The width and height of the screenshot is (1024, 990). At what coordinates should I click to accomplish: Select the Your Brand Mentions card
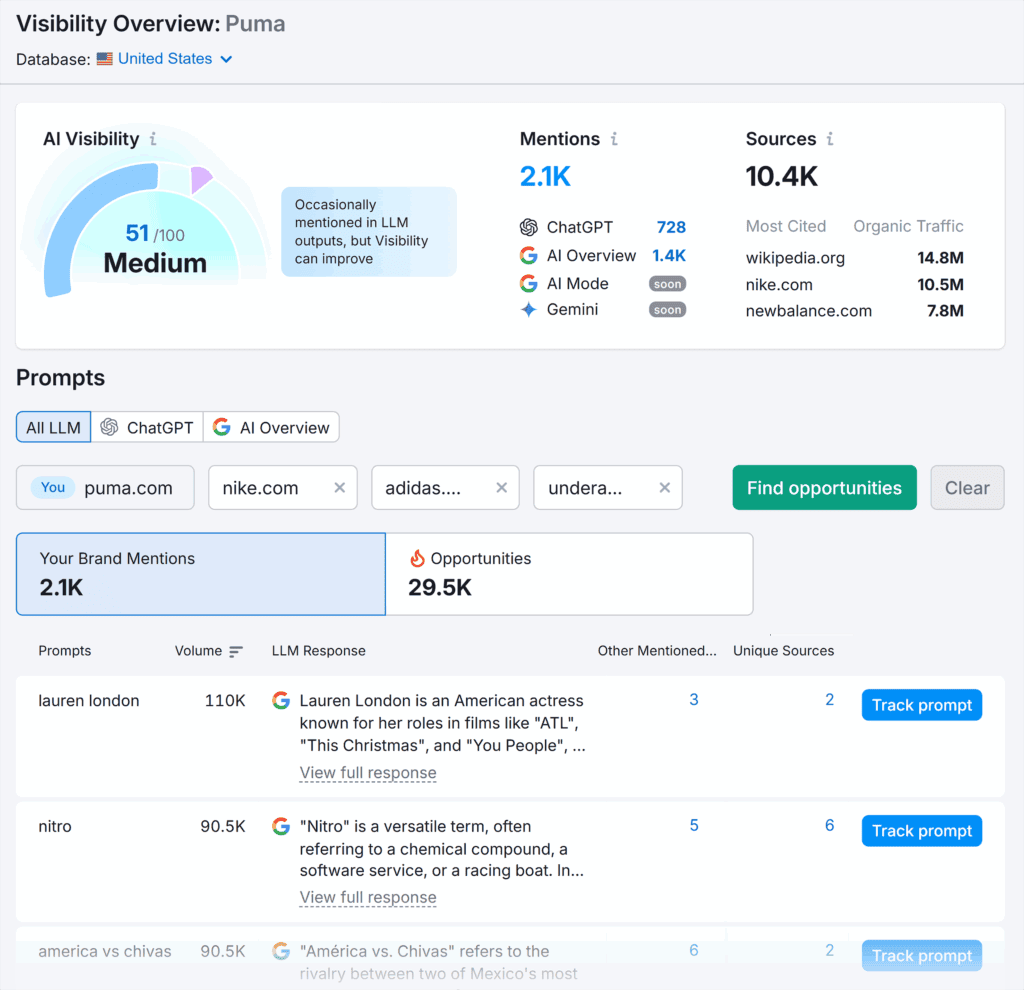[x=199, y=572]
